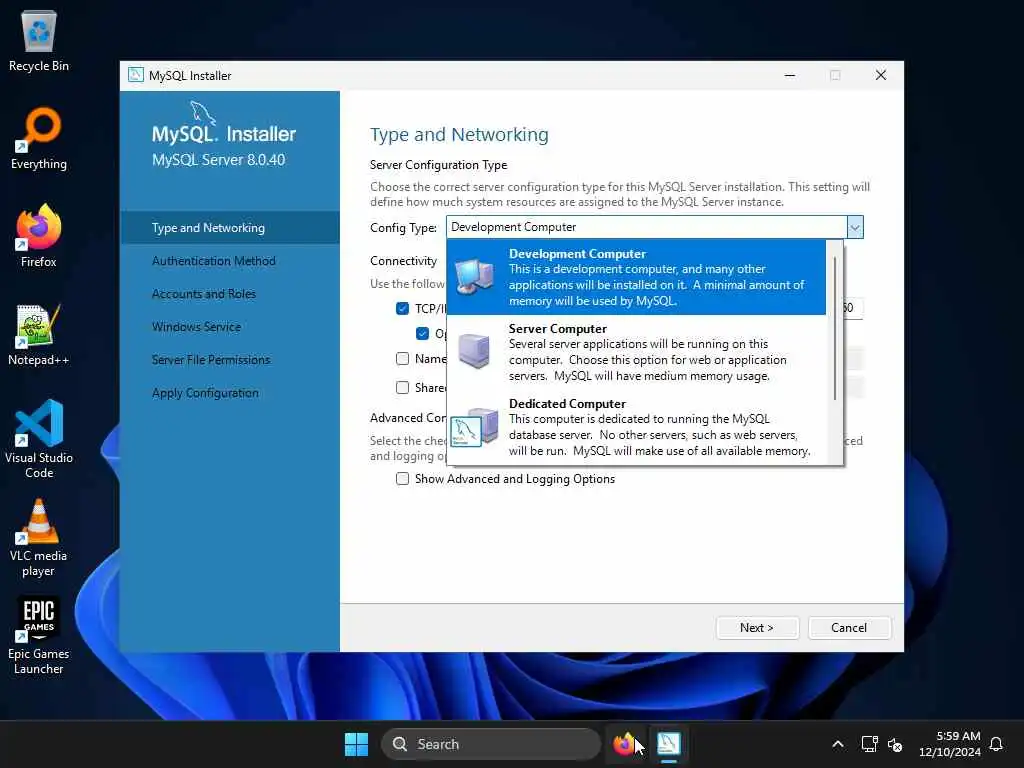This screenshot has width=1024, height=768.
Task: Open the Recycle Bin desktop icon
Action: coord(39,40)
